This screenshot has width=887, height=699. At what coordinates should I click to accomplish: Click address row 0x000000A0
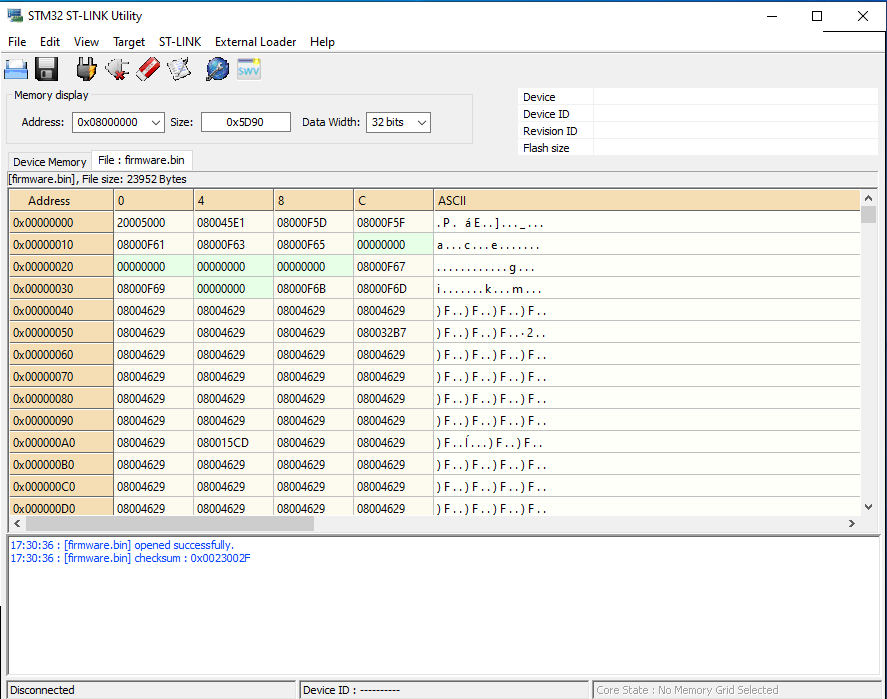tap(61, 443)
